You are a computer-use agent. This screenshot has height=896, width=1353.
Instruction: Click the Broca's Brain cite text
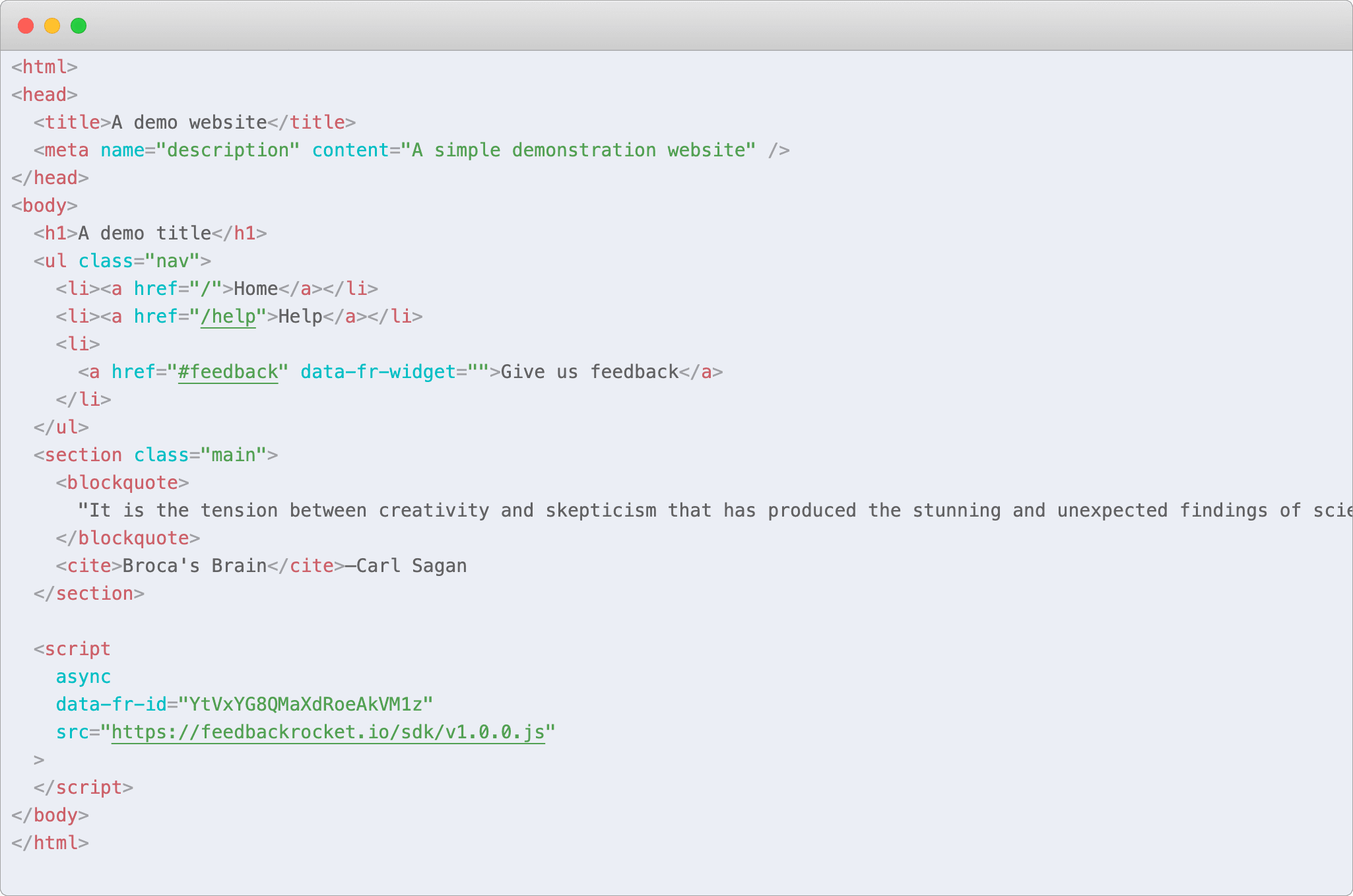(195, 566)
